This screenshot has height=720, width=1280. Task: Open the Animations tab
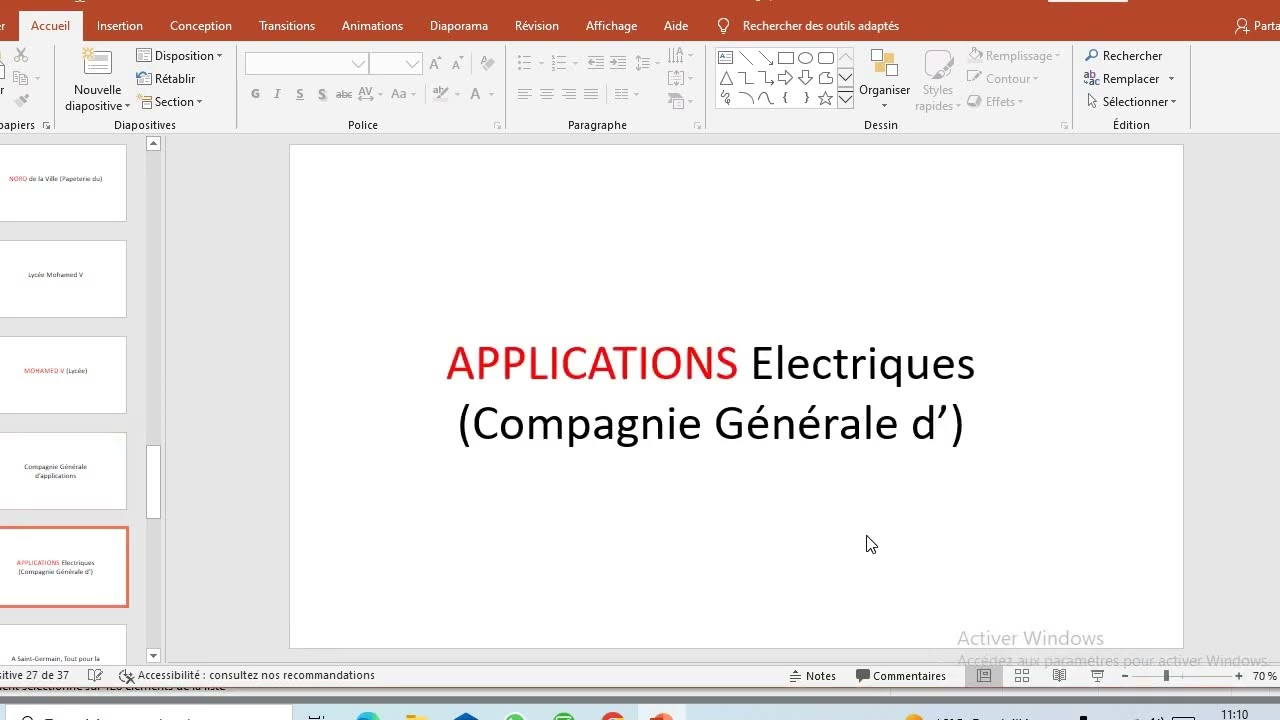(x=372, y=26)
